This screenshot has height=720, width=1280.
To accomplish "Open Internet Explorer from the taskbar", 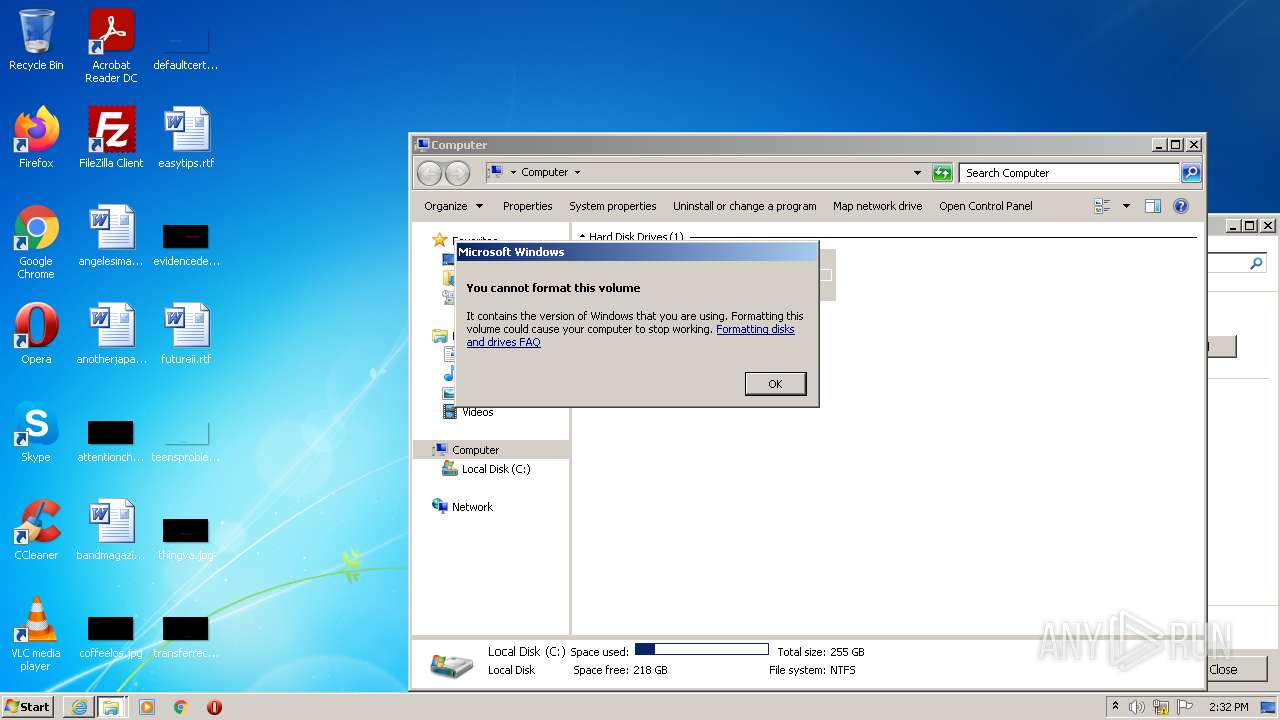I will (79, 707).
